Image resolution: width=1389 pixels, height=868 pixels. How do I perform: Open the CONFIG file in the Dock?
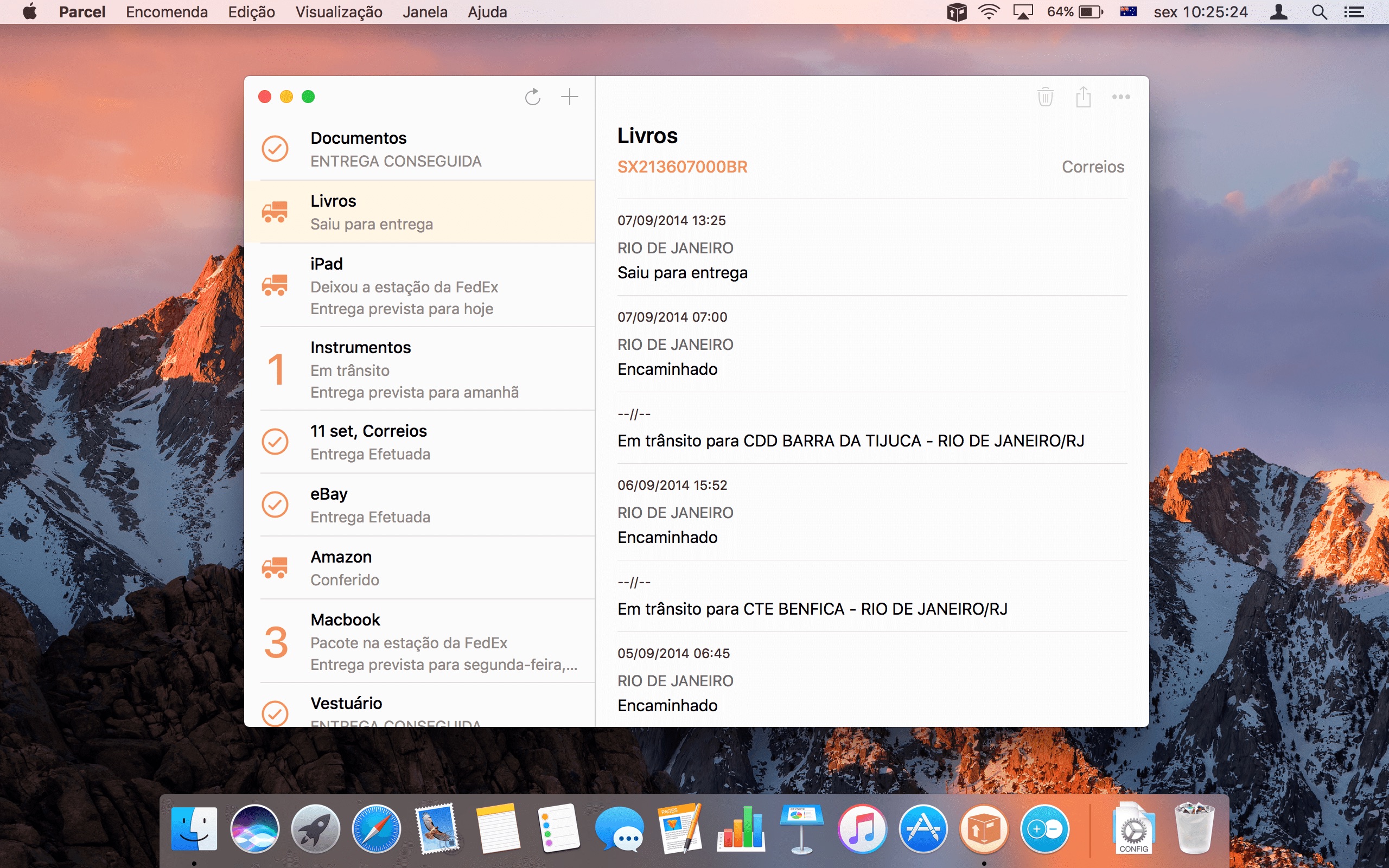[x=1133, y=828]
